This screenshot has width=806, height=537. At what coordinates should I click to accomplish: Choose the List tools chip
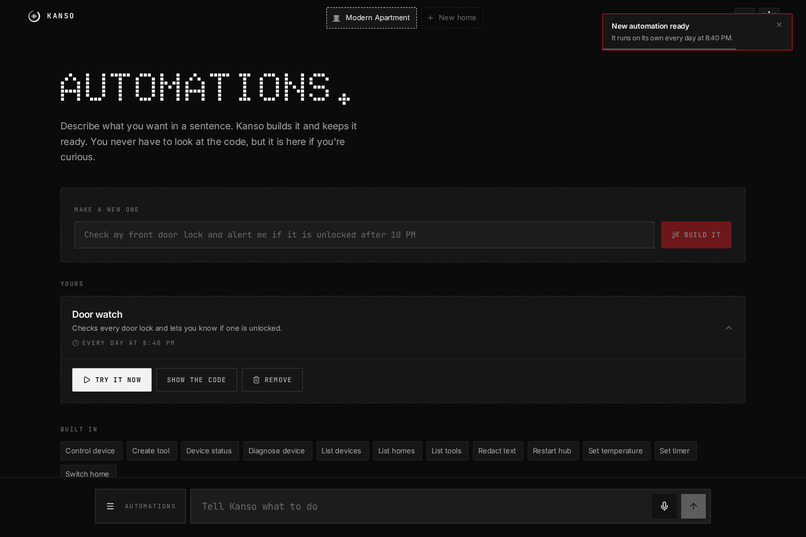point(447,451)
